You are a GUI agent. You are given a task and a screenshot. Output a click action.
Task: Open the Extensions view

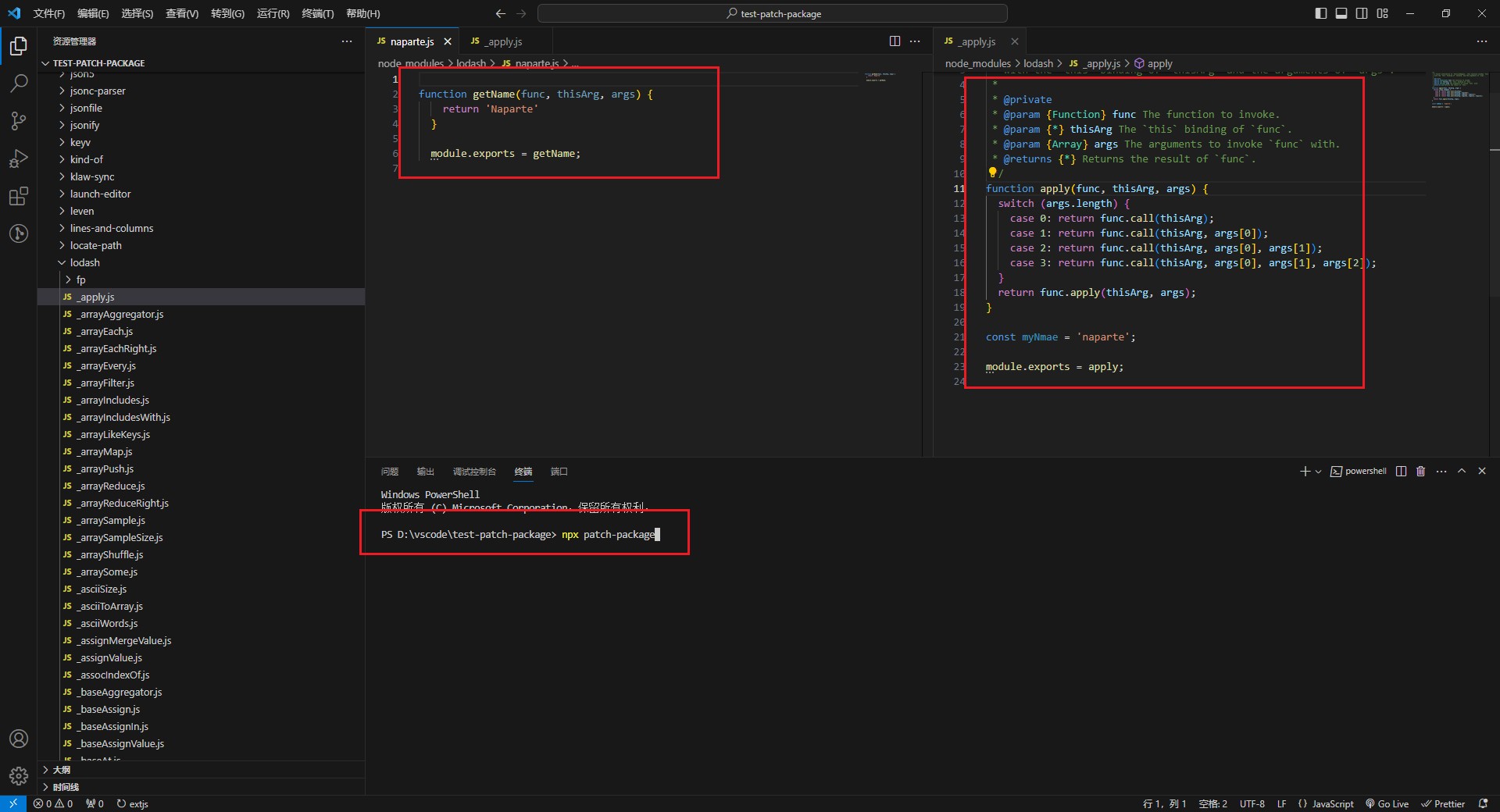(19, 196)
